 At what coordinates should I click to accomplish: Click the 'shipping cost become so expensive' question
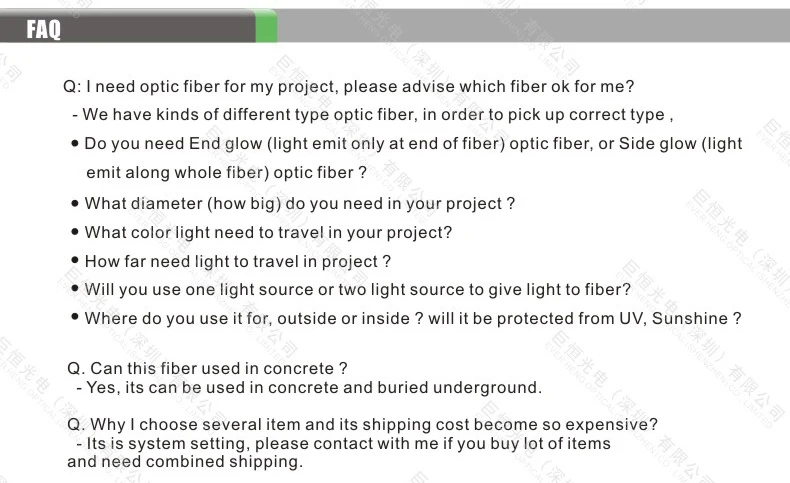pos(362,424)
